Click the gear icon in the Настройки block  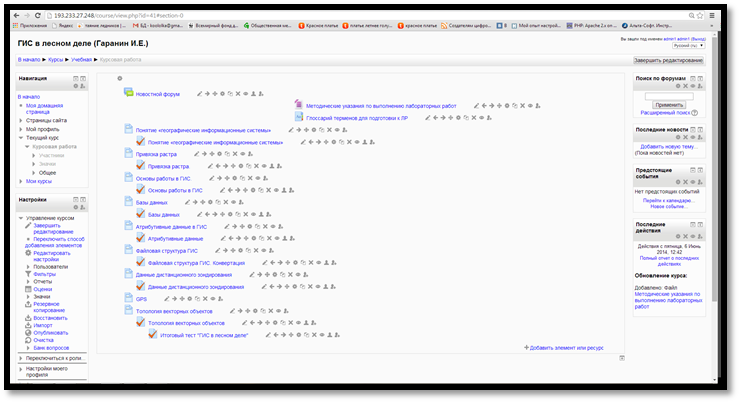(x=76, y=208)
